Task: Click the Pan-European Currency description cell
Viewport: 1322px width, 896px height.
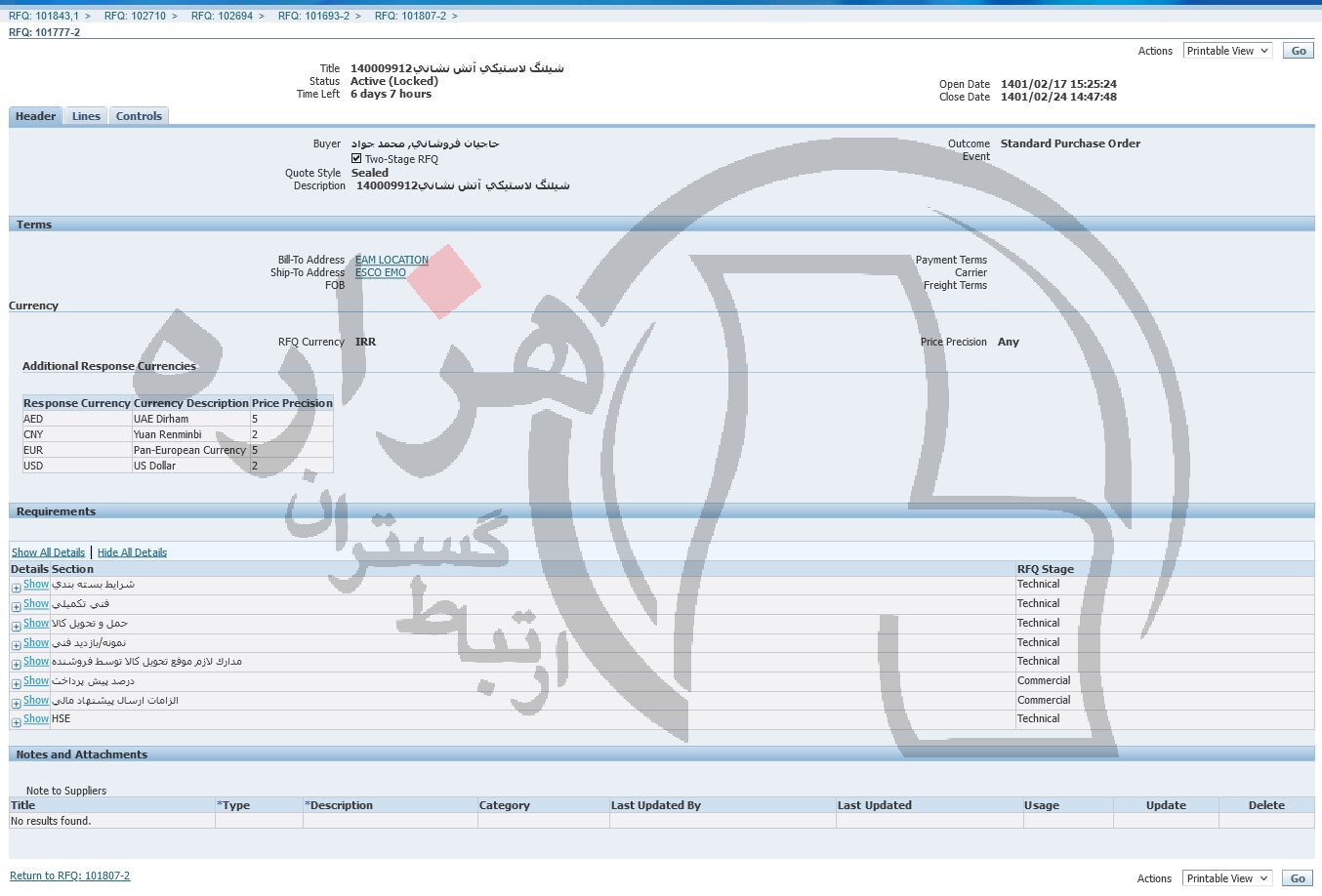Action: tap(191, 450)
